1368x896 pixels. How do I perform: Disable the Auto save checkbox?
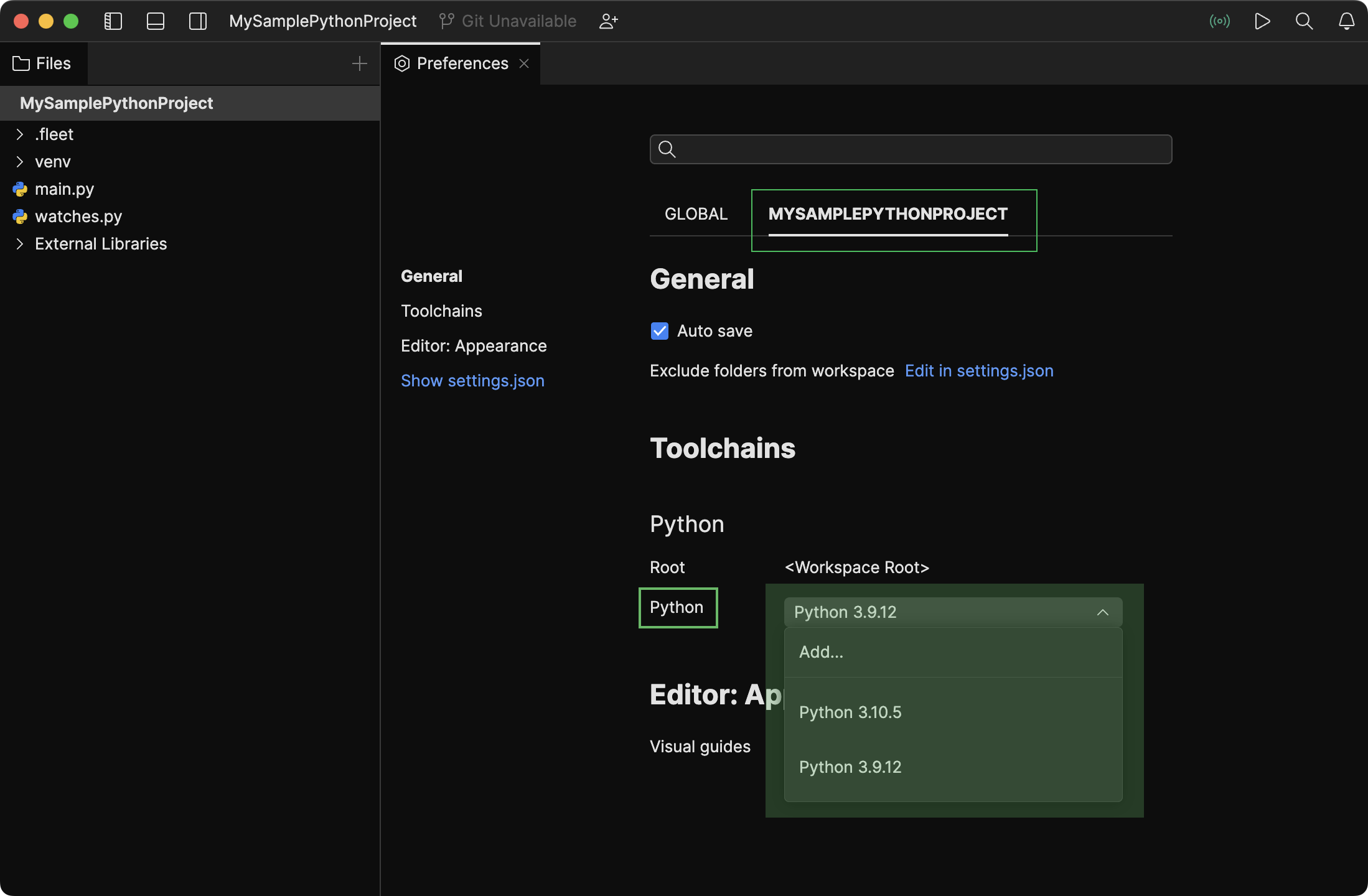(x=659, y=330)
